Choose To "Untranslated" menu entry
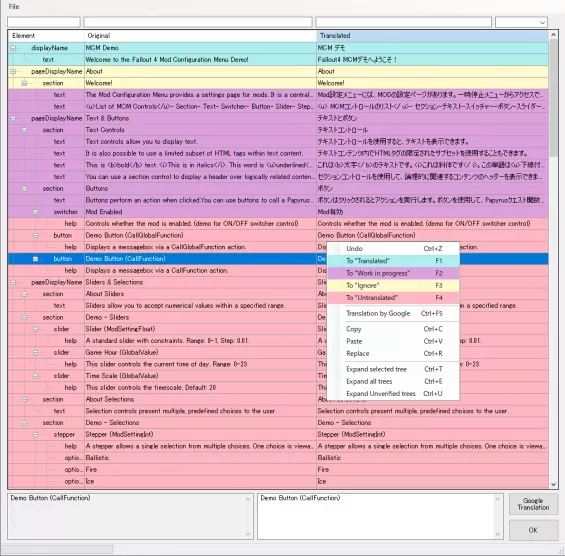The image size is (565, 556). (x=393, y=298)
